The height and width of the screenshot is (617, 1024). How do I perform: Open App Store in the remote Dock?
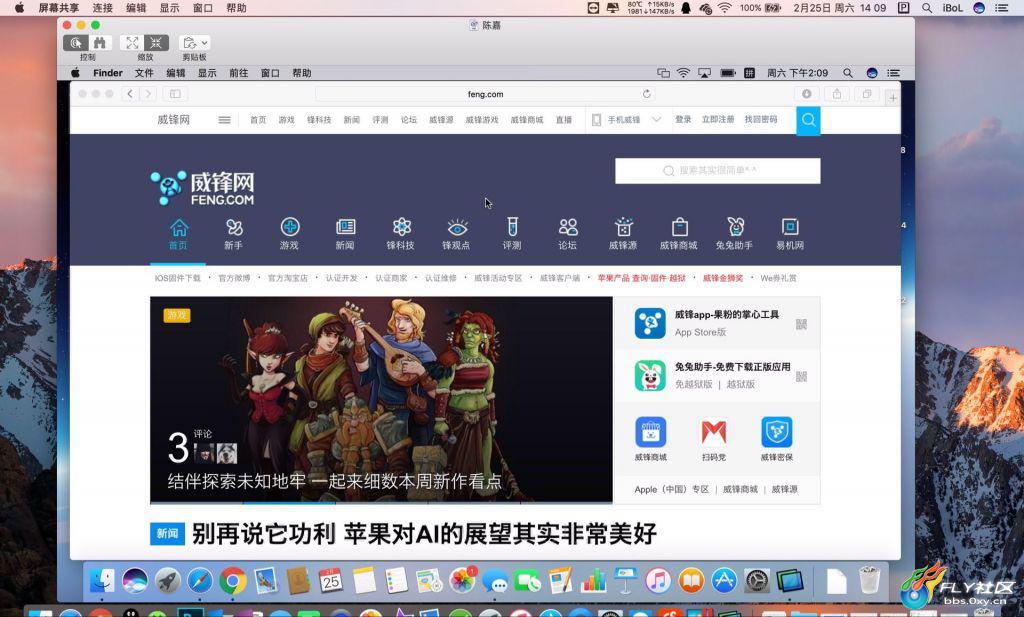pos(724,580)
